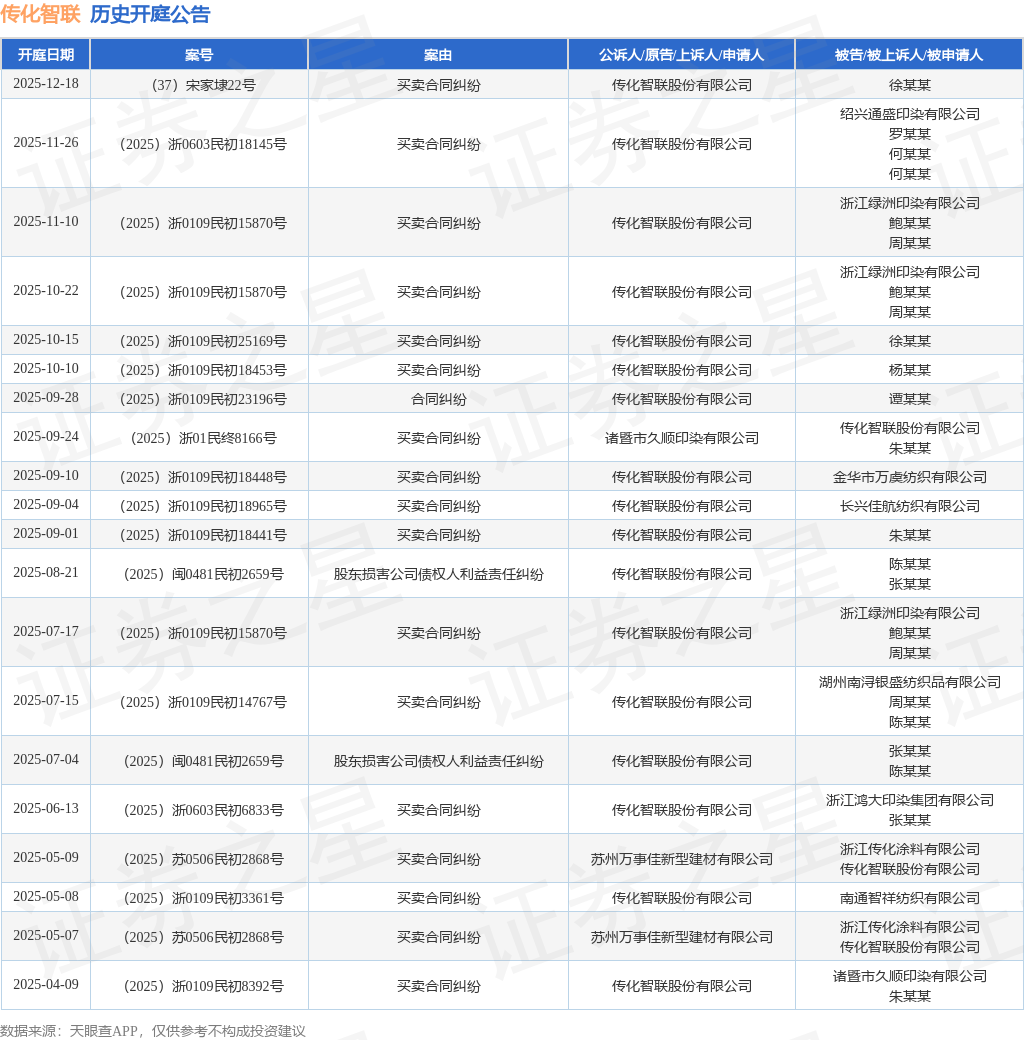Click defendant 罗某某
Screen dimensions: 1024x1040
(x=910, y=134)
